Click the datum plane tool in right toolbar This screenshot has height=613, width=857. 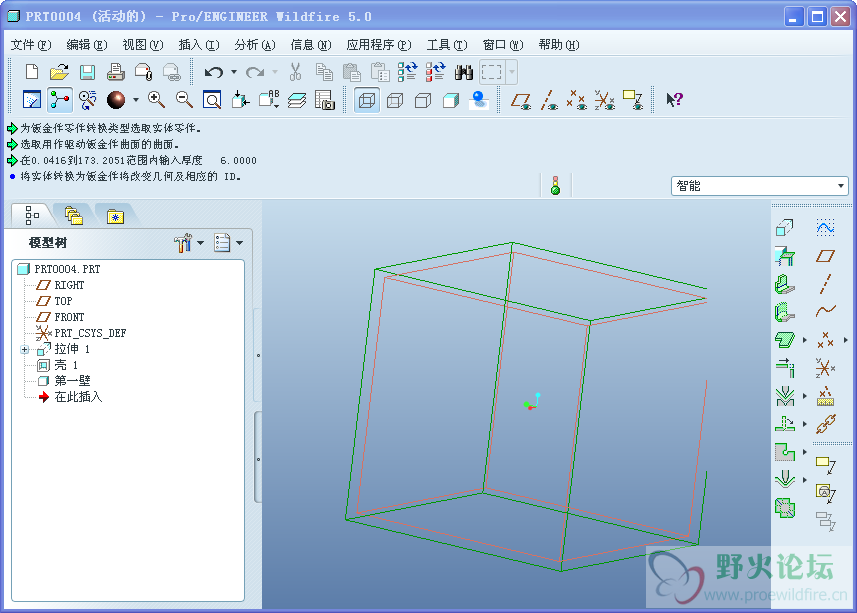click(825, 256)
